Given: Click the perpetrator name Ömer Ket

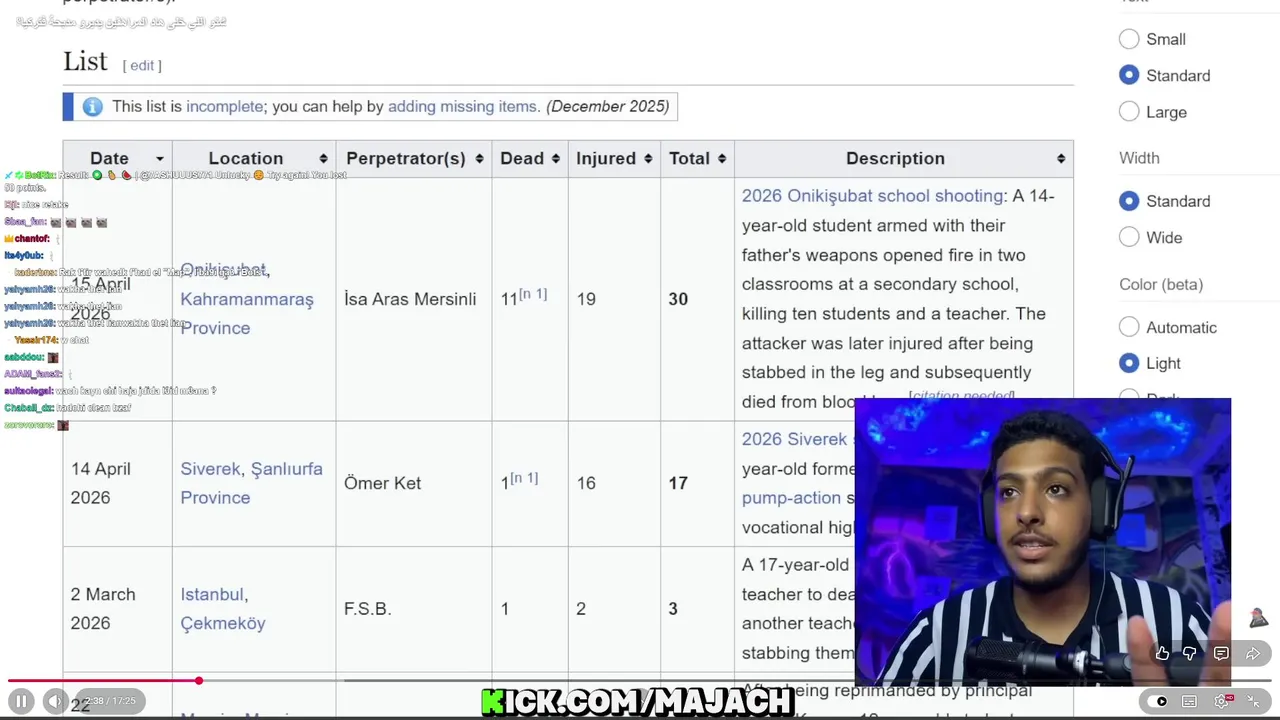Looking at the screenshot, I should (382, 483).
